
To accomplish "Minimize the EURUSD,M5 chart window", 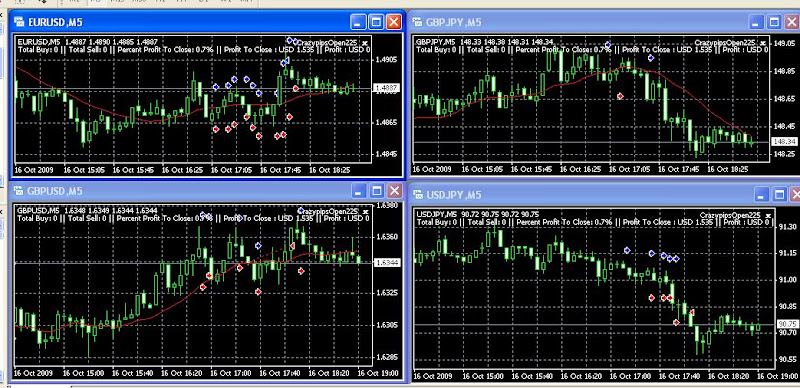I will click(x=359, y=22).
